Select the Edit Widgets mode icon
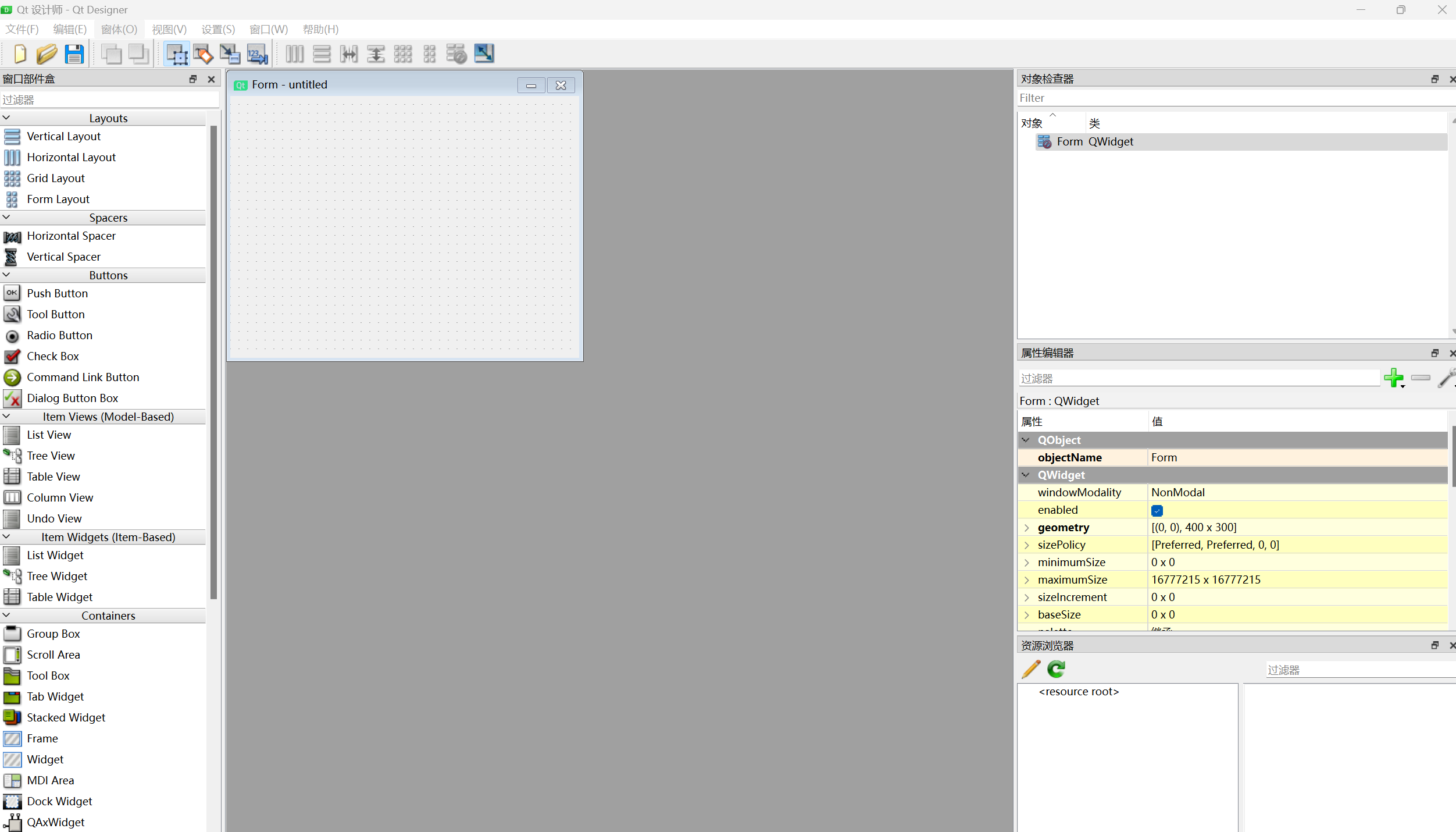1456x832 pixels. (x=177, y=54)
